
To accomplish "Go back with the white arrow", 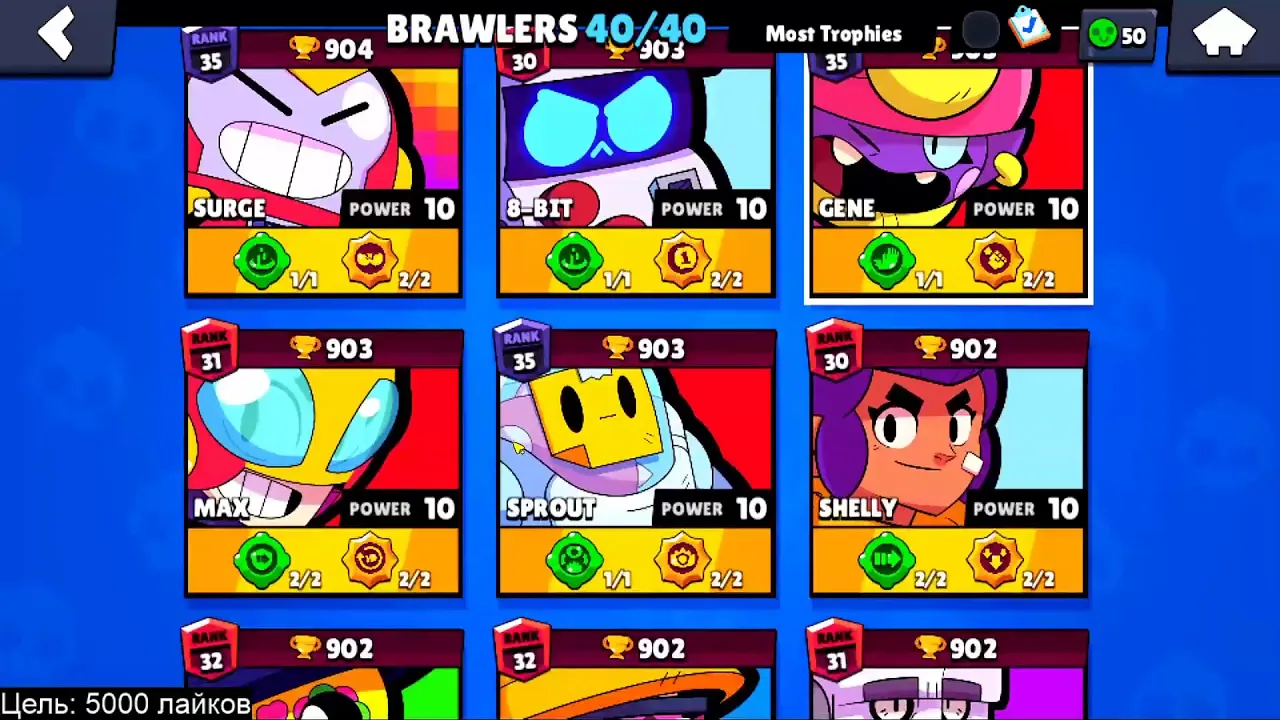I will point(56,34).
